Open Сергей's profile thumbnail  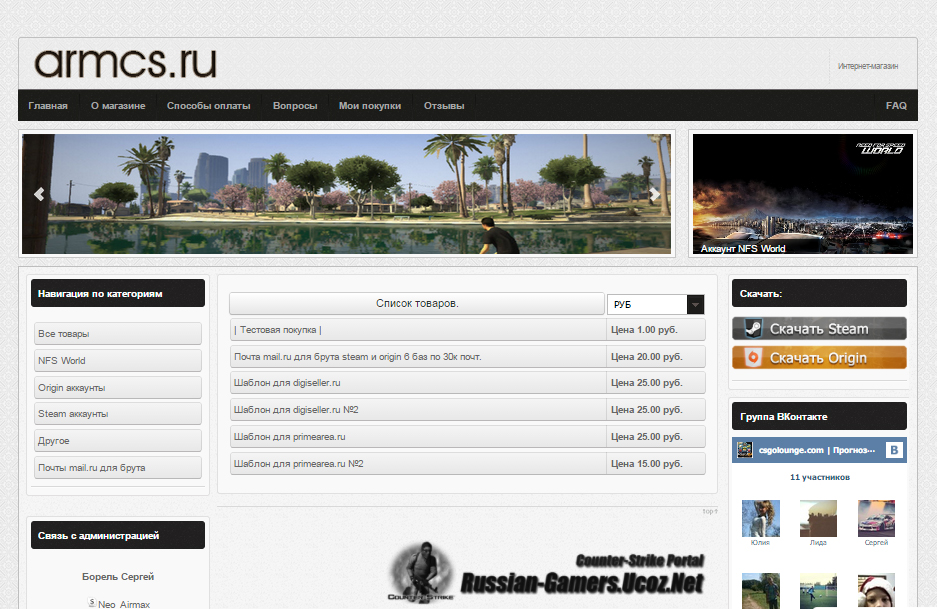pos(876,519)
